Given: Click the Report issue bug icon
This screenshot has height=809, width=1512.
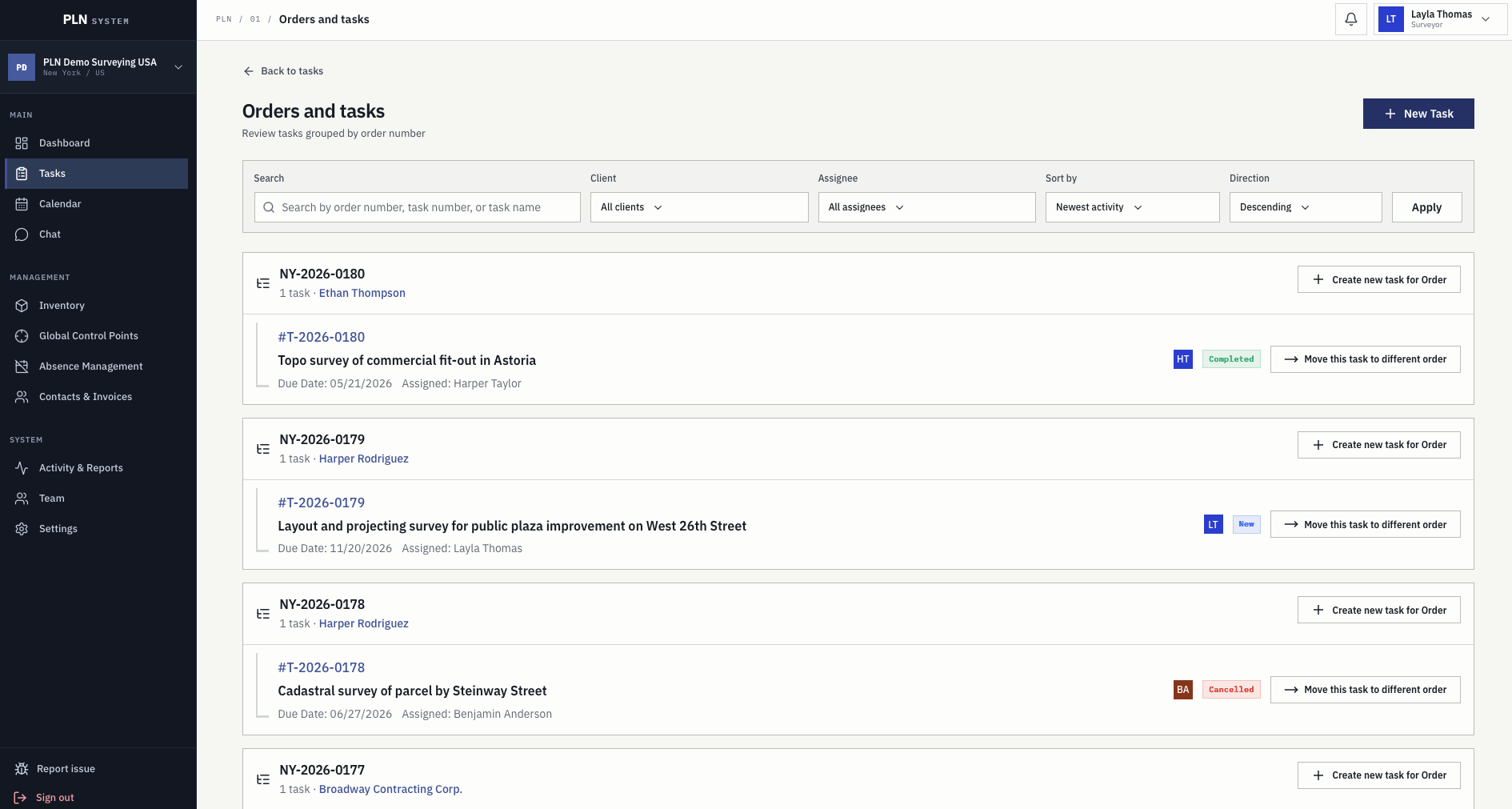Looking at the screenshot, I should (22, 769).
